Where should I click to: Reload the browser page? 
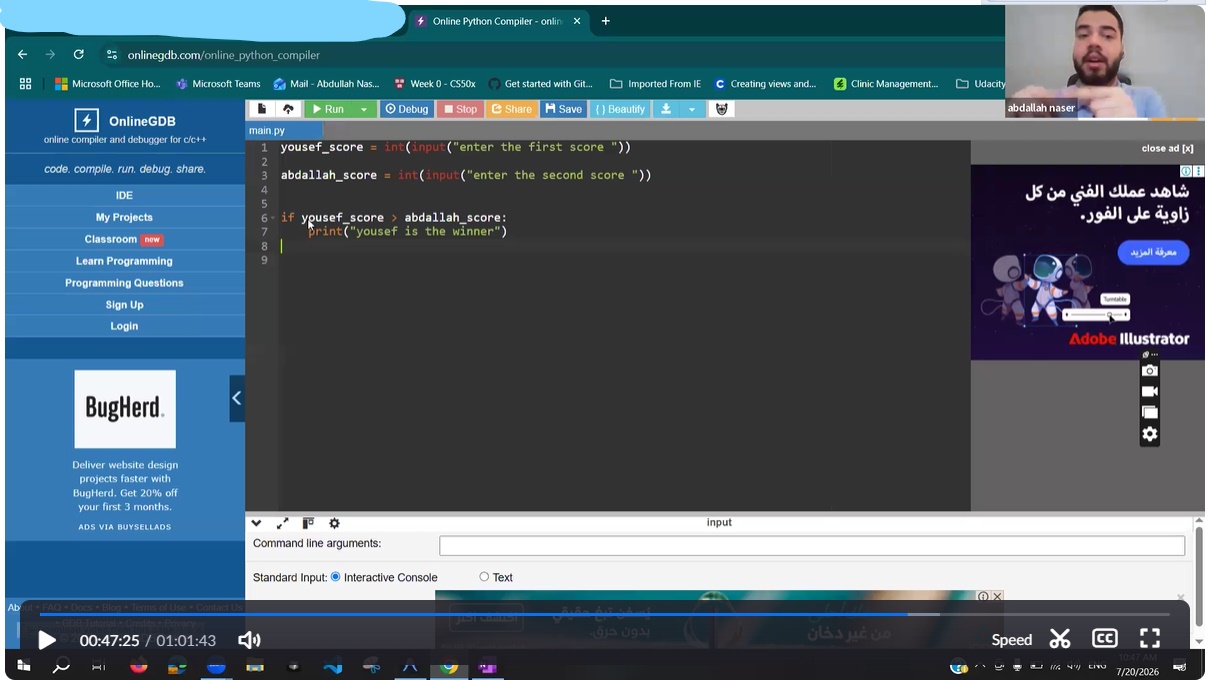pos(78,55)
